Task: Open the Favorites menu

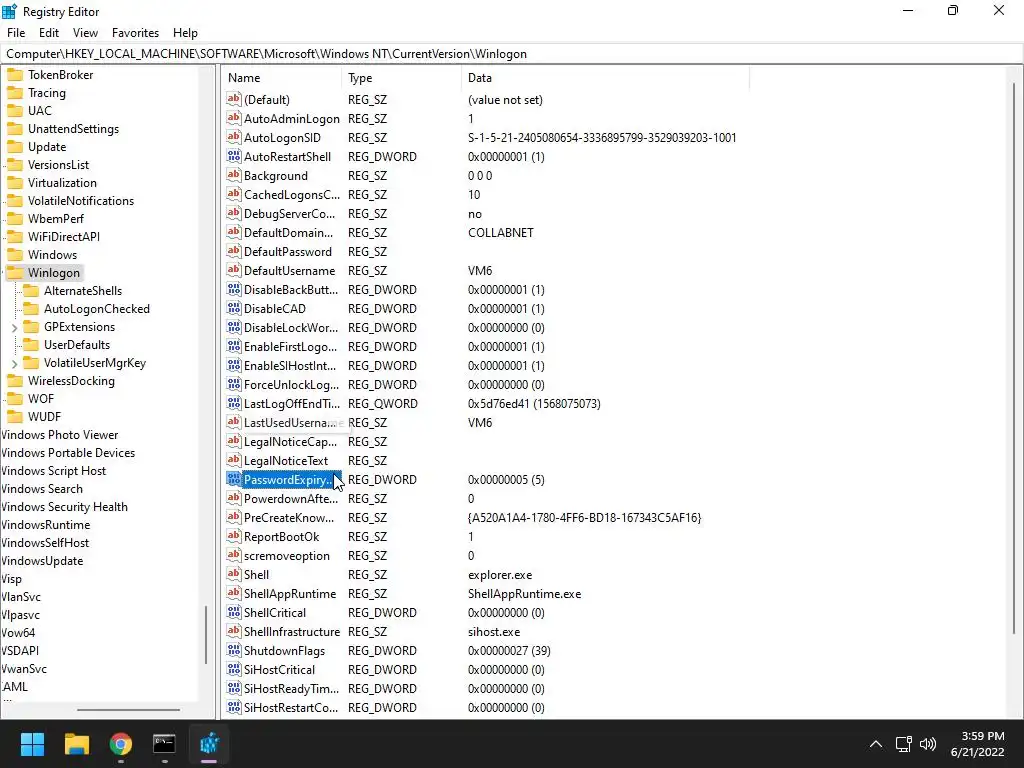Action: click(x=135, y=33)
